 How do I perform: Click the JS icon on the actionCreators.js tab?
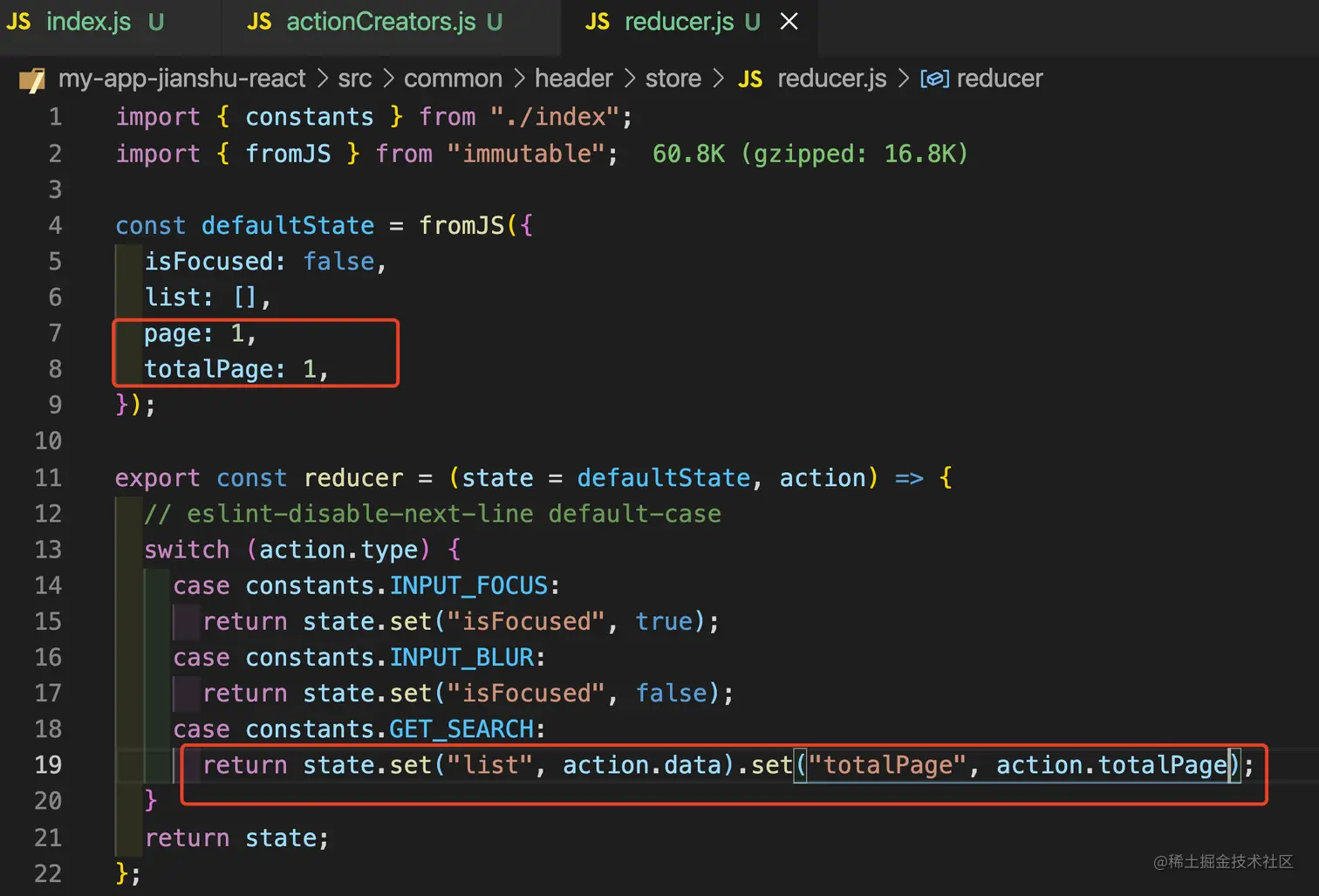pyautogui.click(x=259, y=22)
